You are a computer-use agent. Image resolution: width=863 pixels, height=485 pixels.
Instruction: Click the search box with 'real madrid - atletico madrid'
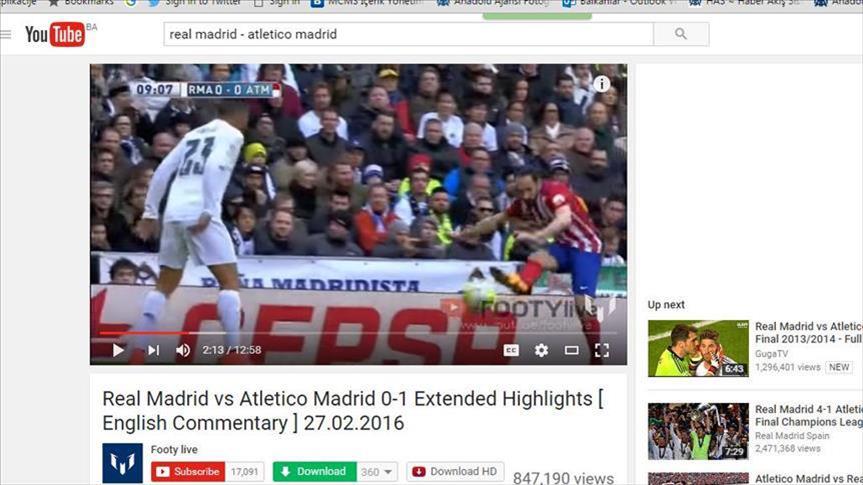click(x=408, y=34)
